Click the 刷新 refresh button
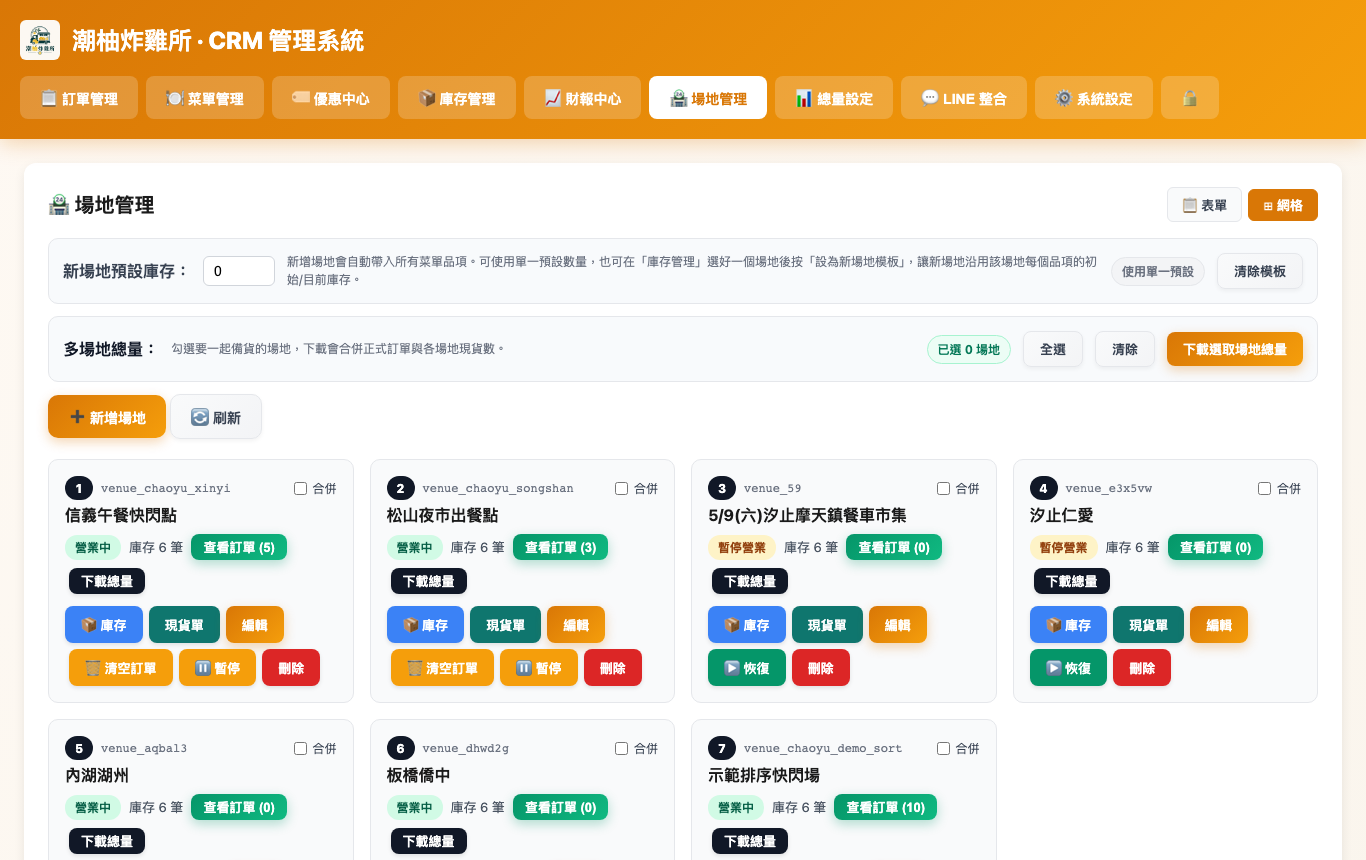 216,417
